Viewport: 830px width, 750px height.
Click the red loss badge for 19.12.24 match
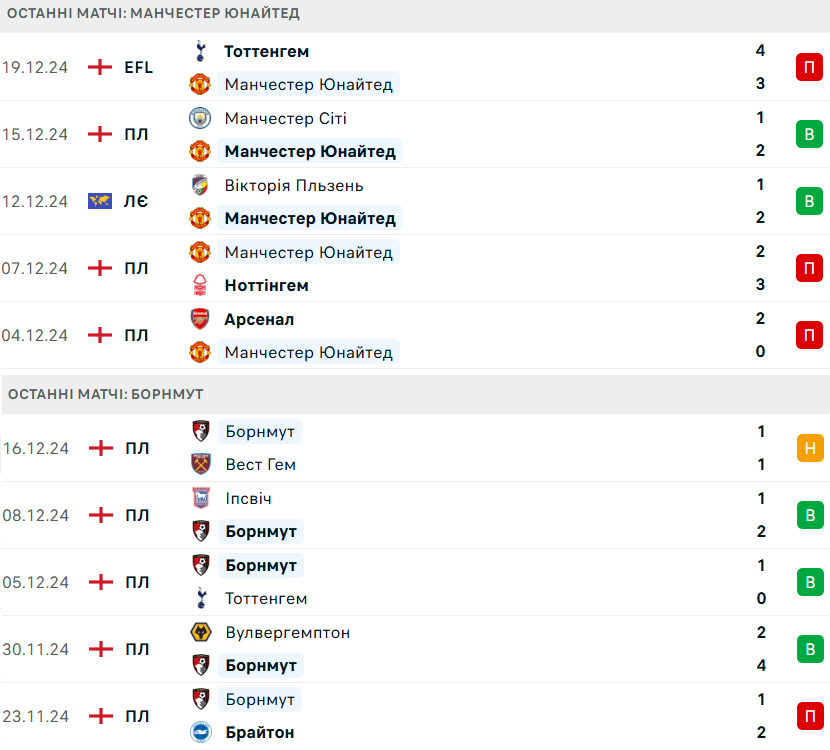(x=809, y=67)
